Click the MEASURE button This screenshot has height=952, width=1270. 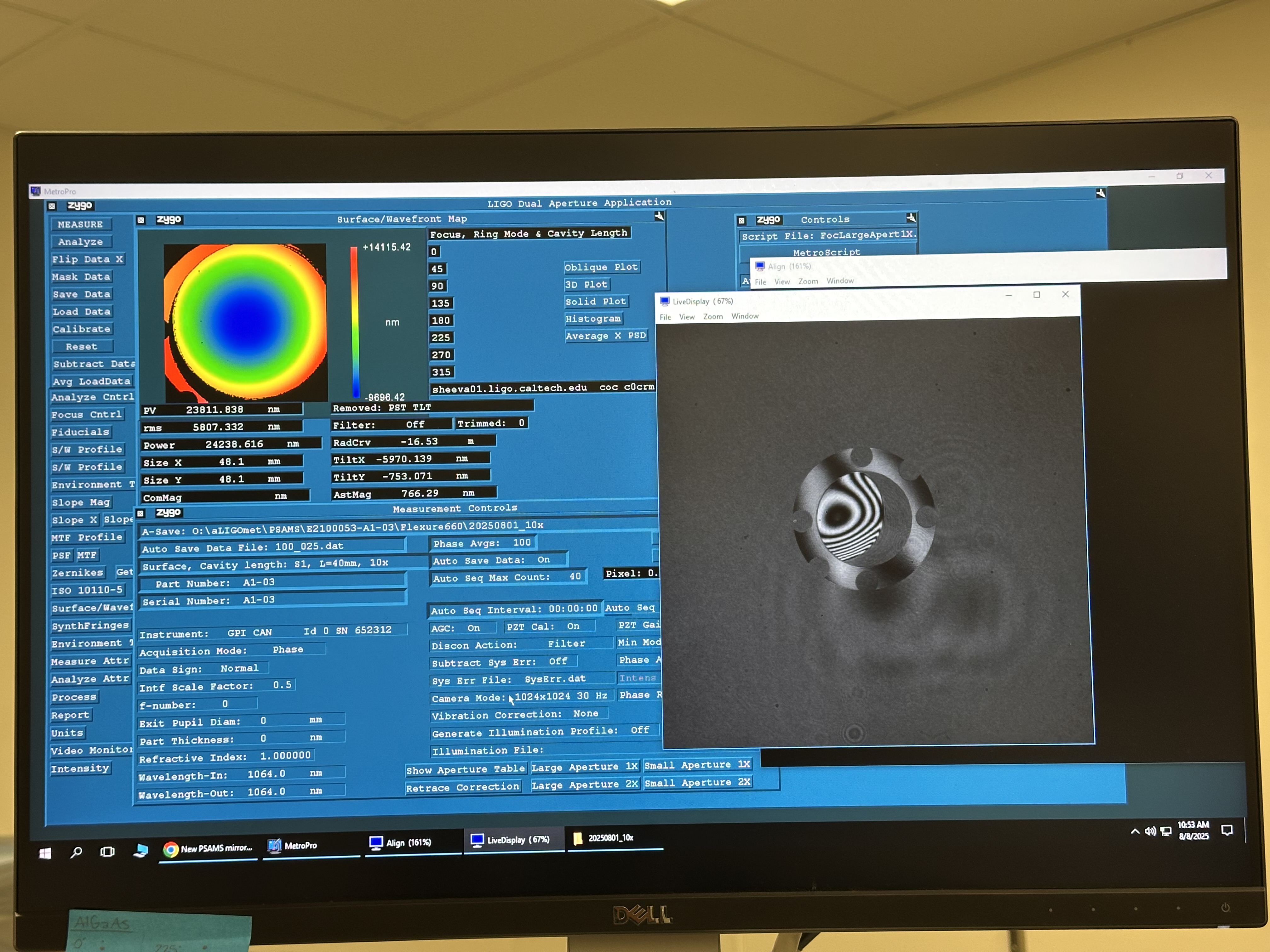tap(80, 224)
